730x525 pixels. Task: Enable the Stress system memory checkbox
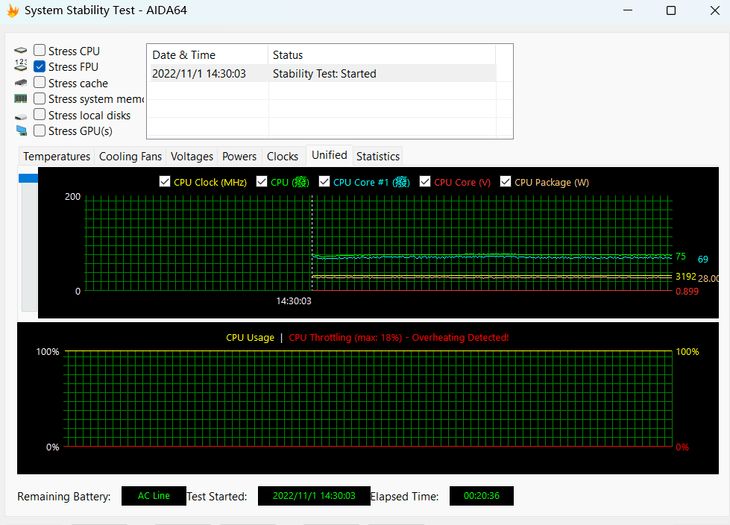[40, 99]
